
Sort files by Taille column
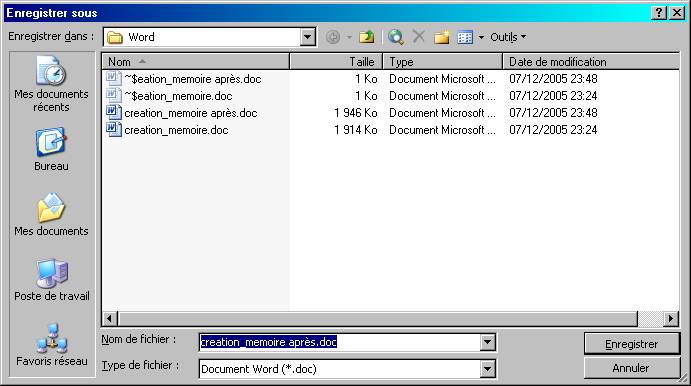(336, 62)
